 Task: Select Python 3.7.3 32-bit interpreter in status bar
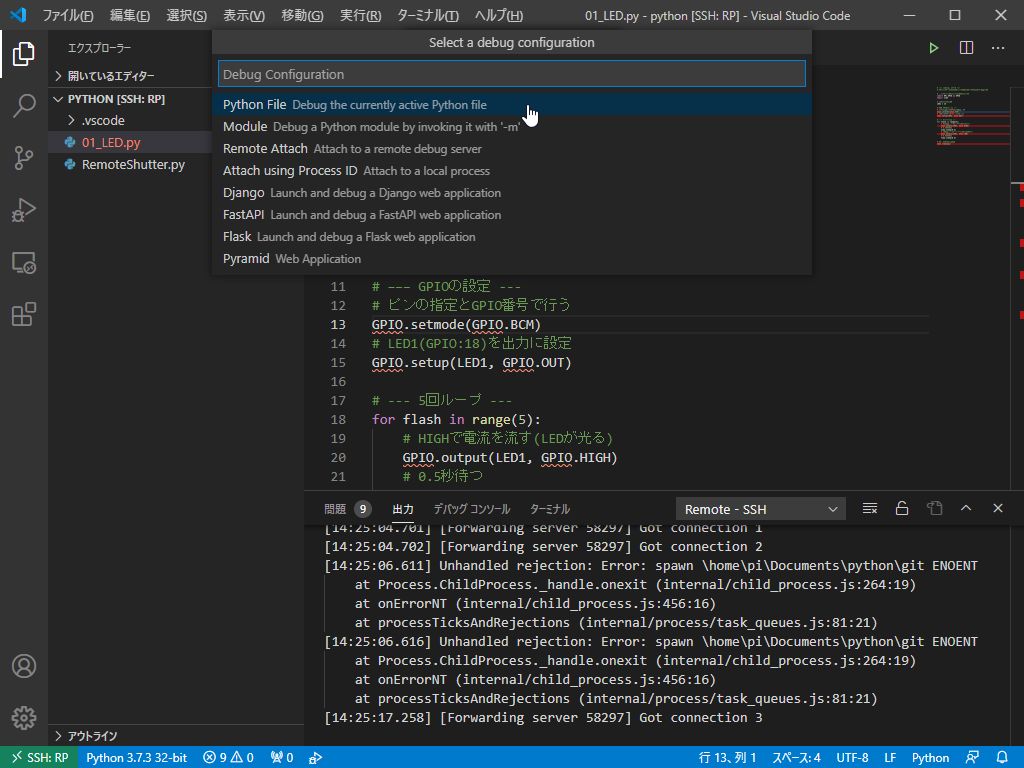(136, 758)
